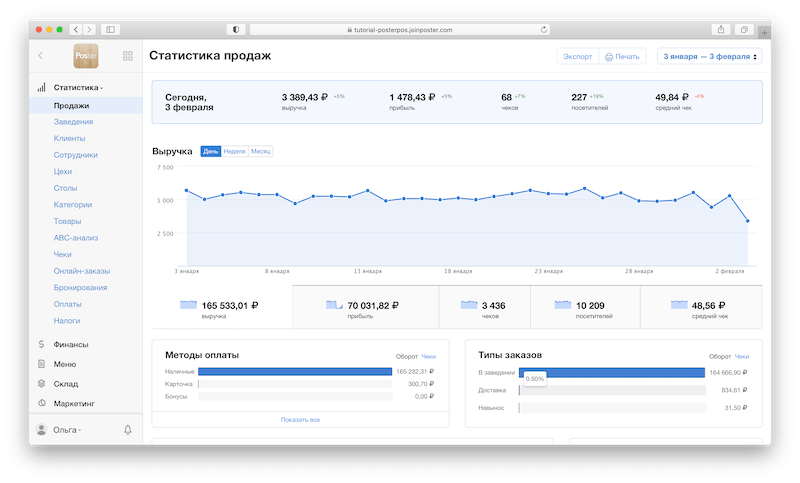Click Показать все under payment methods
This screenshot has width=800, height=483.
300,420
